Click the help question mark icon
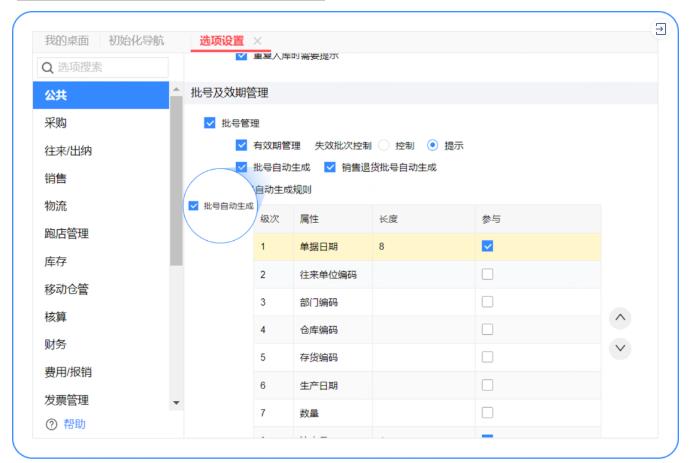690x463 pixels. tap(51, 424)
